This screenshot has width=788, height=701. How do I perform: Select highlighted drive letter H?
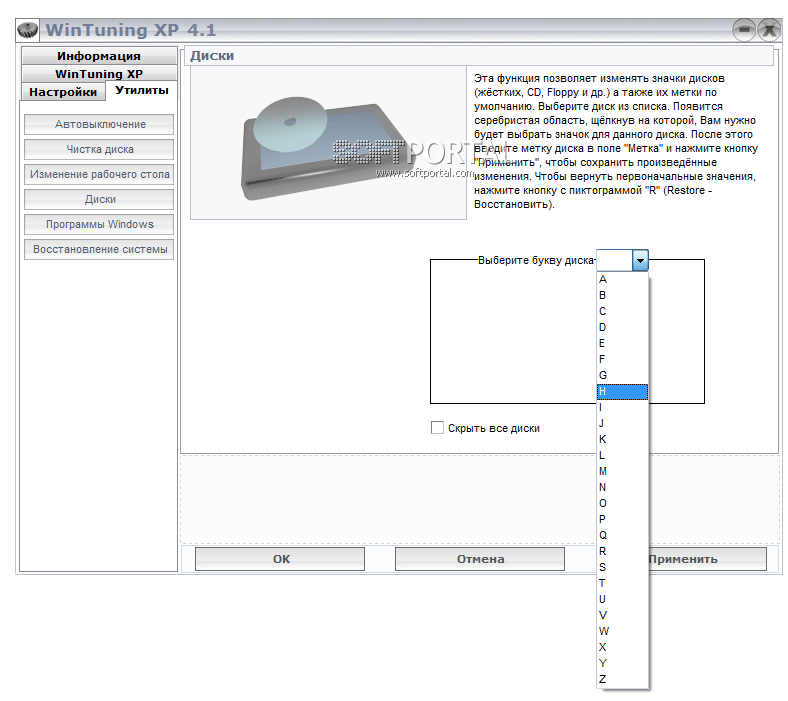click(x=622, y=391)
